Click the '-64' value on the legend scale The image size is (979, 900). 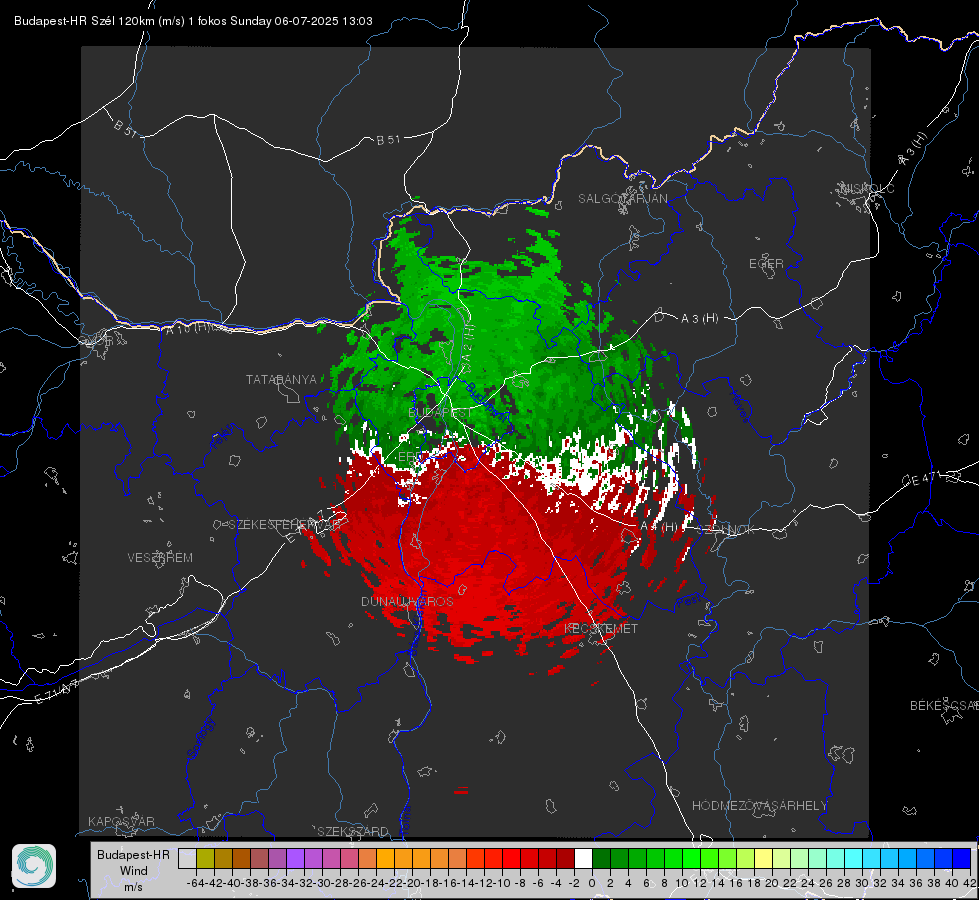(x=196, y=883)
